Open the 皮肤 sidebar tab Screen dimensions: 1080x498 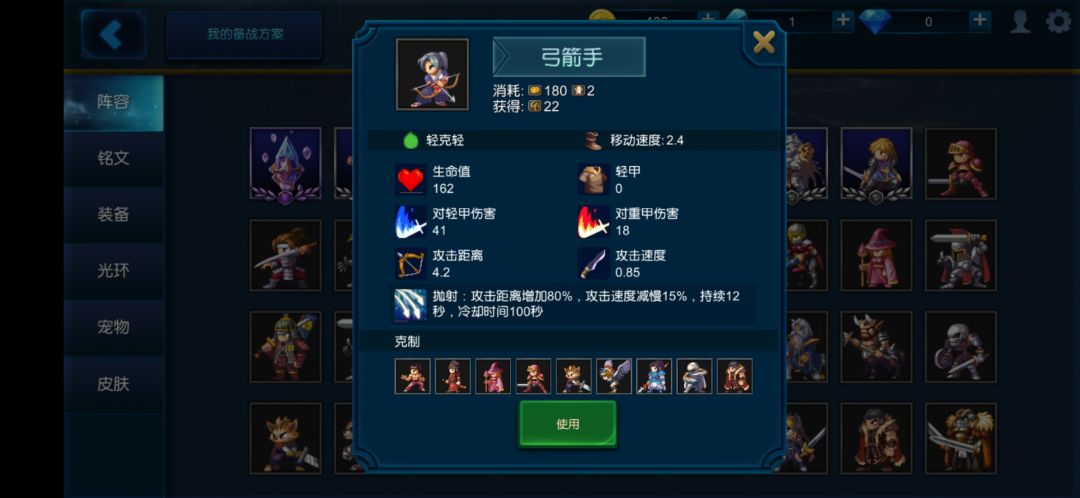114,384
